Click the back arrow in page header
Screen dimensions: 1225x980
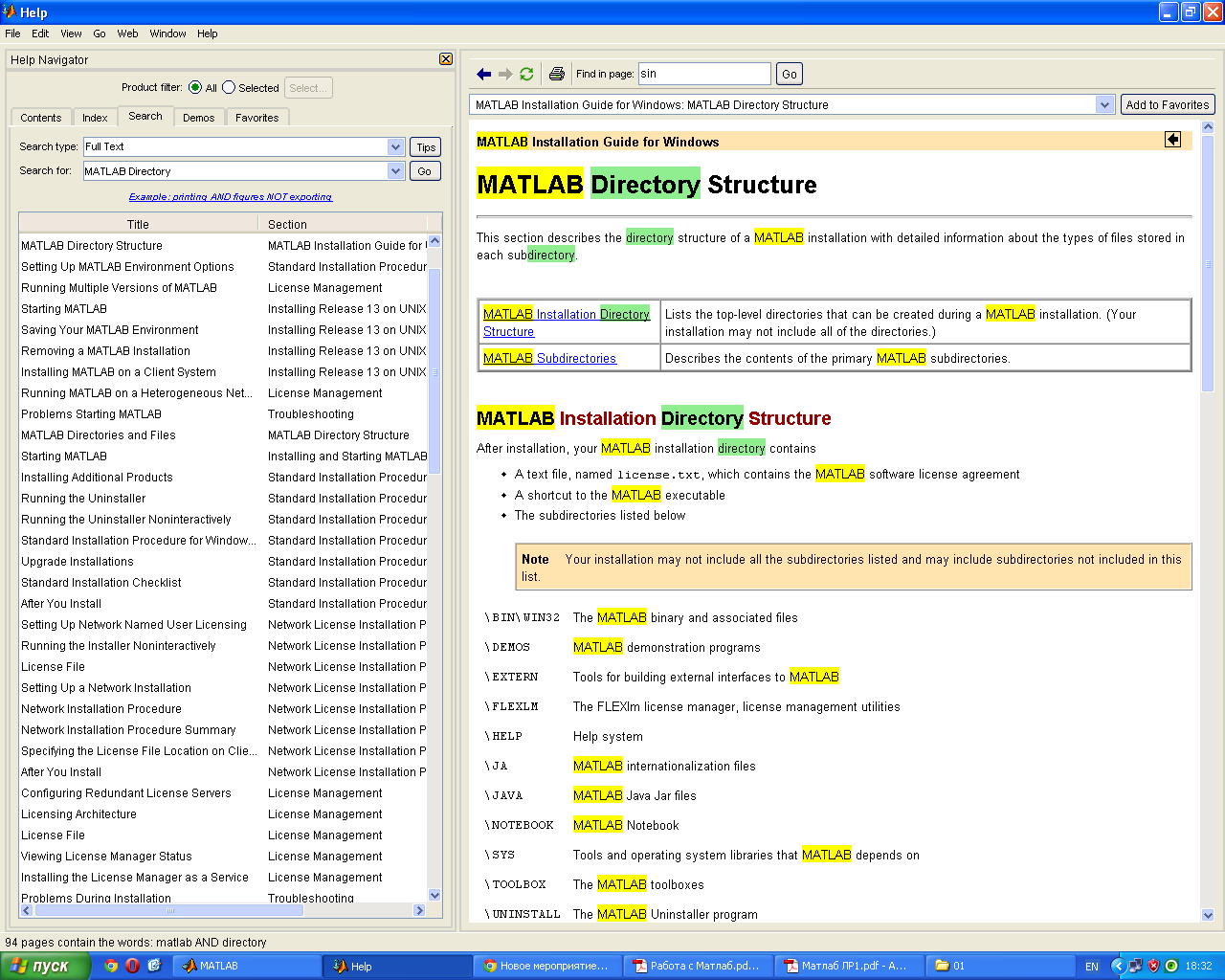coord(1172,140)
